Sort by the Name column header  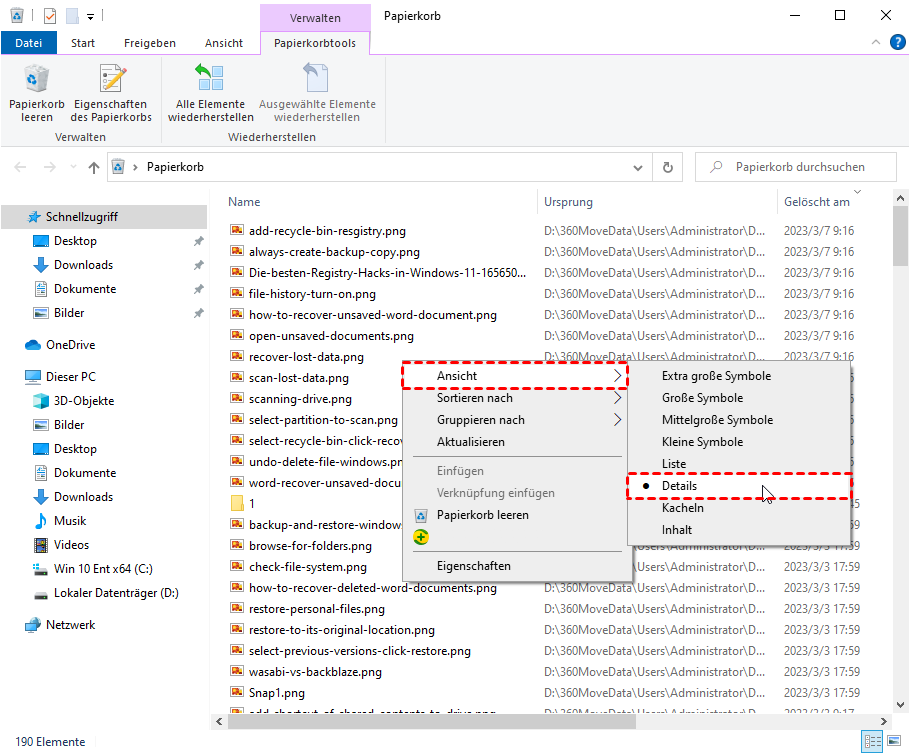[244, 202]
